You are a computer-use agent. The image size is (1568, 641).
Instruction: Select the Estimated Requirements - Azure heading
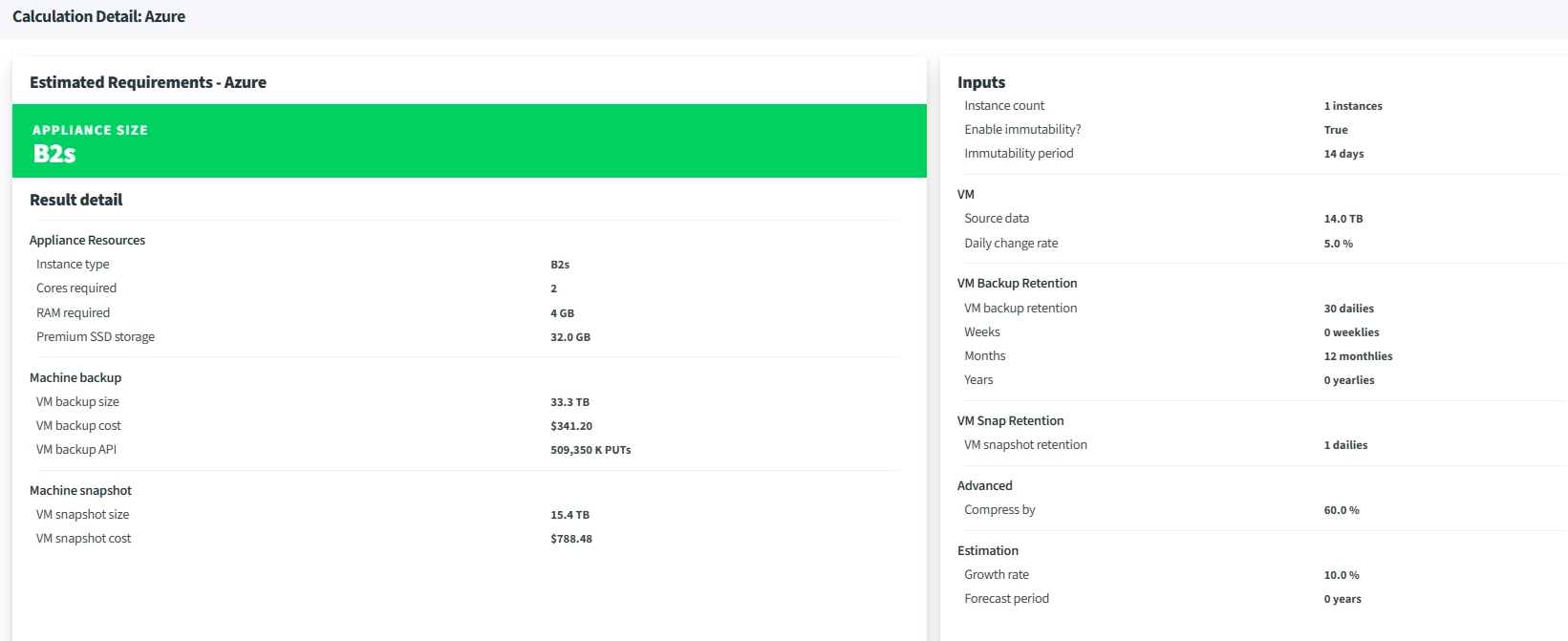[x=148, y=82]
